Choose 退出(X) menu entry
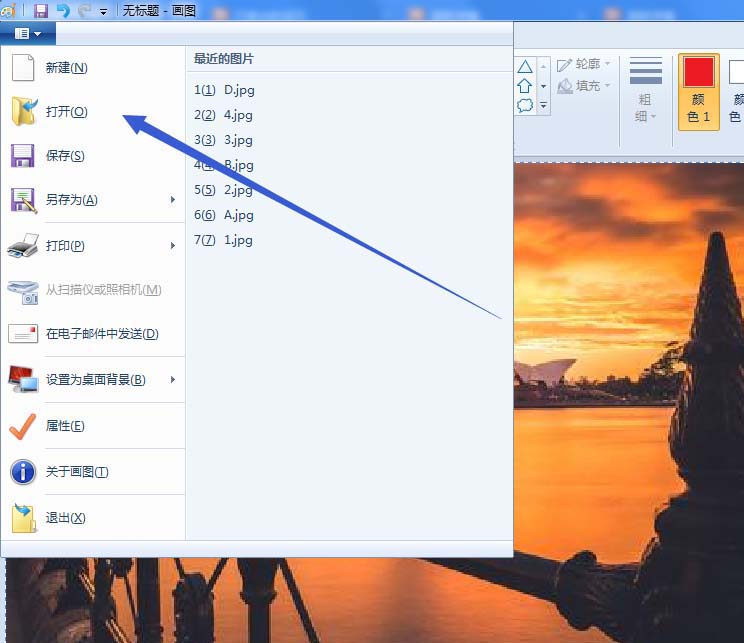 pos(95,518)
